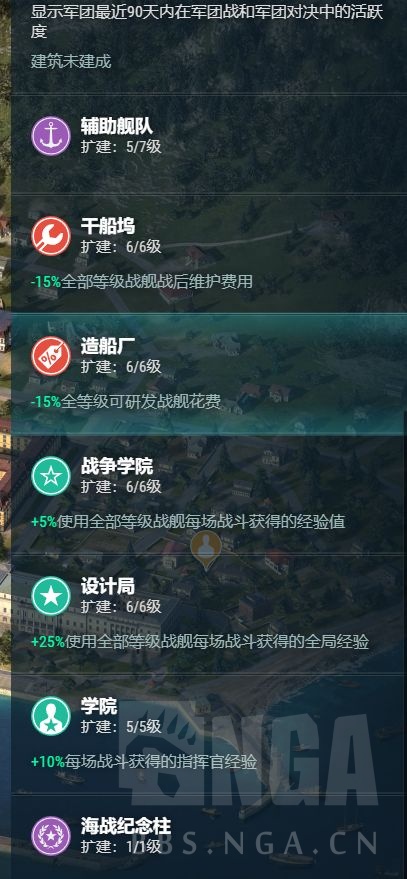Select the 海战纪念柱 building title
407x879 pixels.
pyautogui.click(x=126, y=826)
